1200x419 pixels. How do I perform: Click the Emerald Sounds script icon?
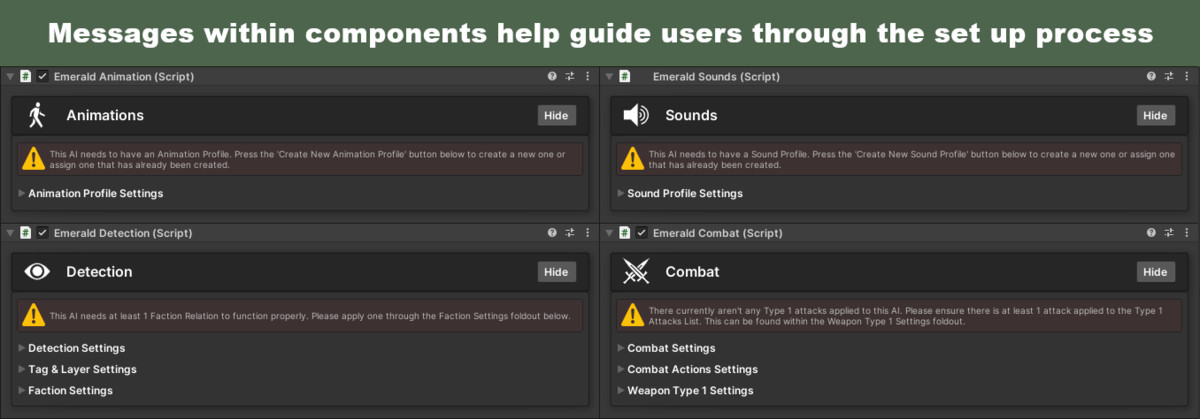625,77
